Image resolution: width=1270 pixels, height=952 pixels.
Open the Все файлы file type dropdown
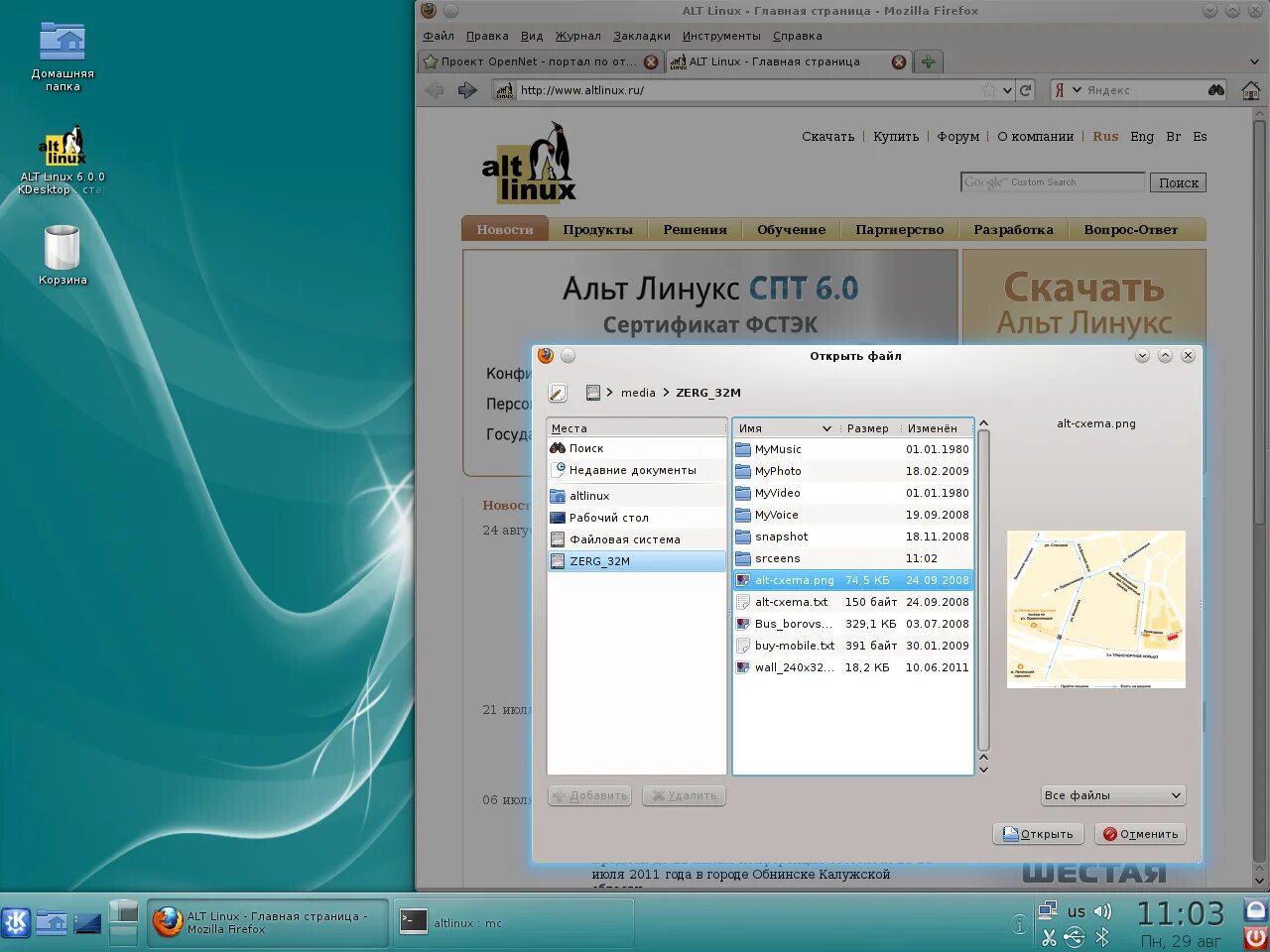[x=1113, y=795]
